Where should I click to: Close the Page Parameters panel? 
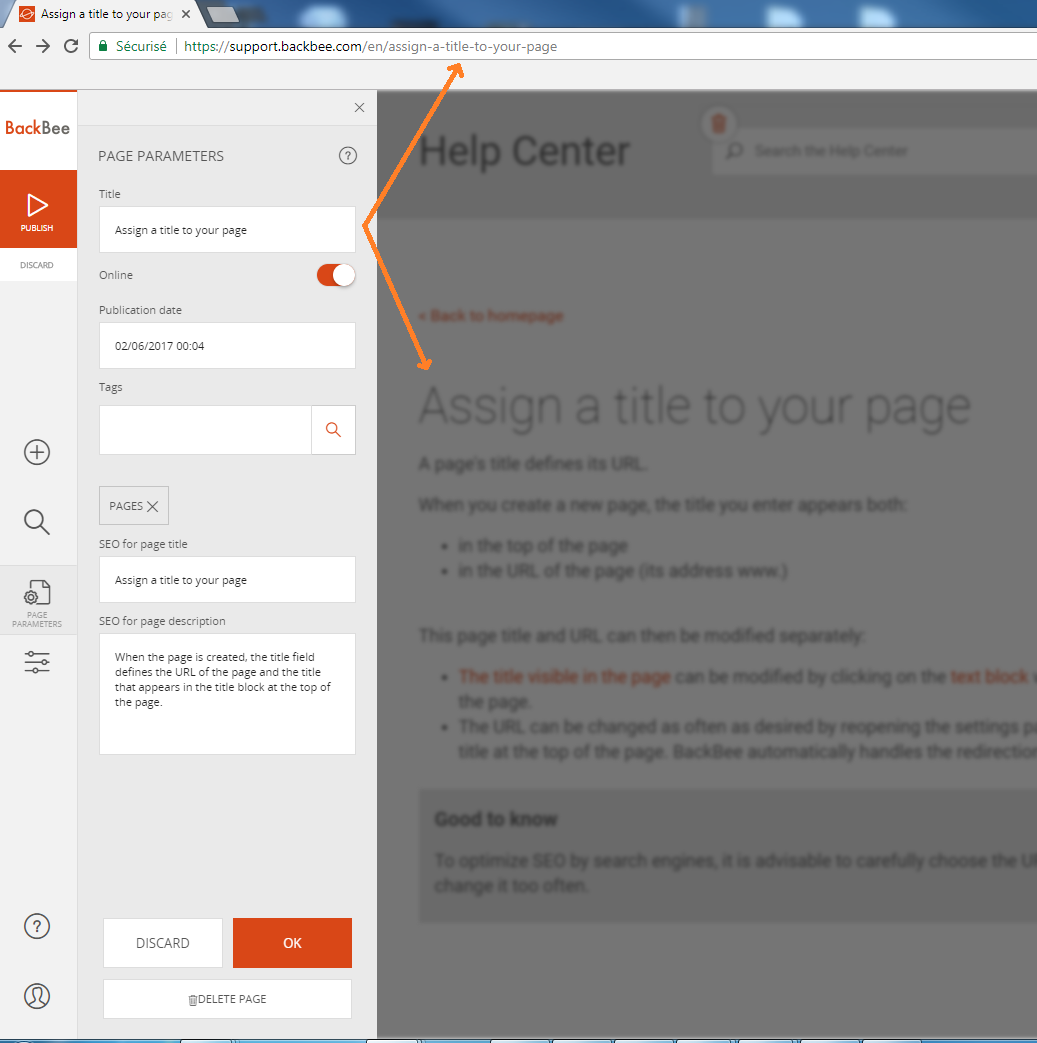coord(359,108)
